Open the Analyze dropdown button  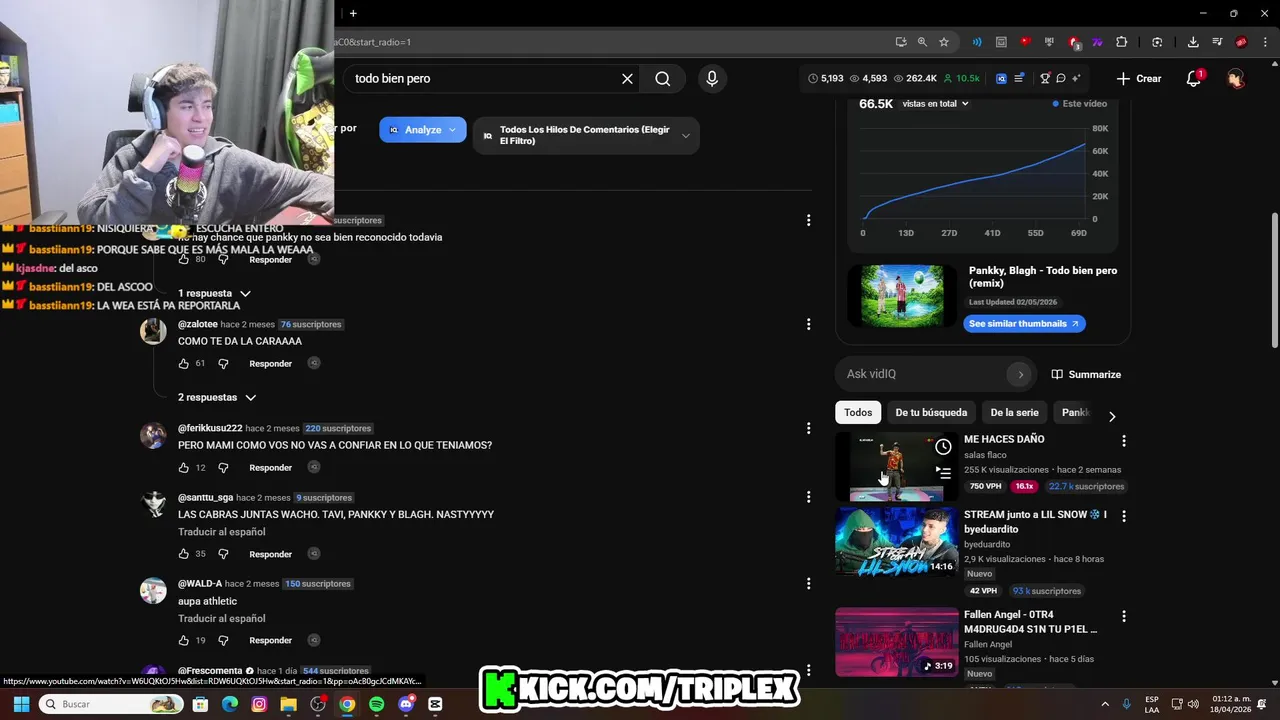(422, 130)
